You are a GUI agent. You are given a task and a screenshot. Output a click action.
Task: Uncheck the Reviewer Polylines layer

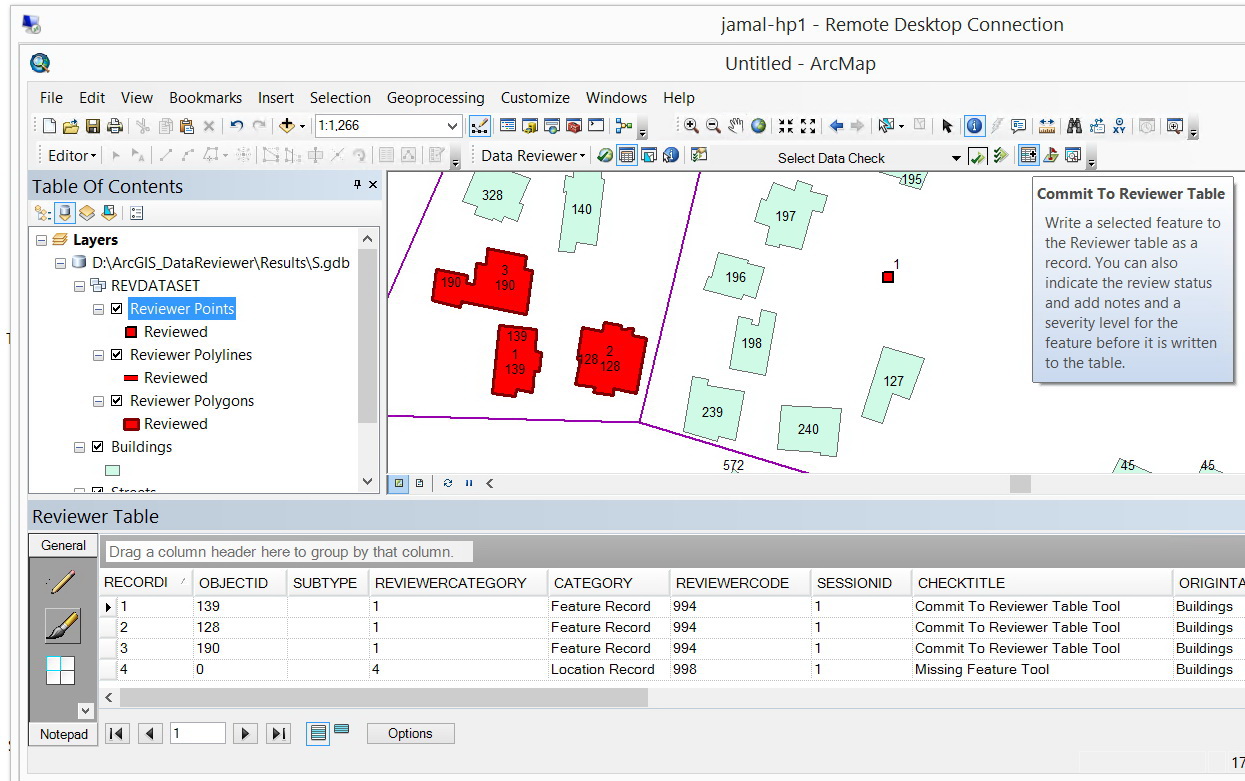[x=116, y=355]
